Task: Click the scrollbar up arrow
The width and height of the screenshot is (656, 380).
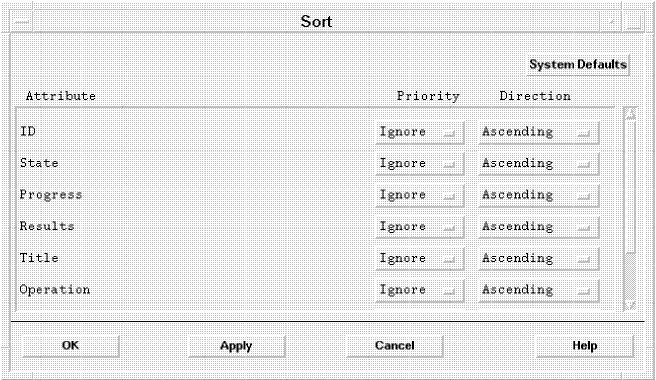Action: click(x=630, y=113)
